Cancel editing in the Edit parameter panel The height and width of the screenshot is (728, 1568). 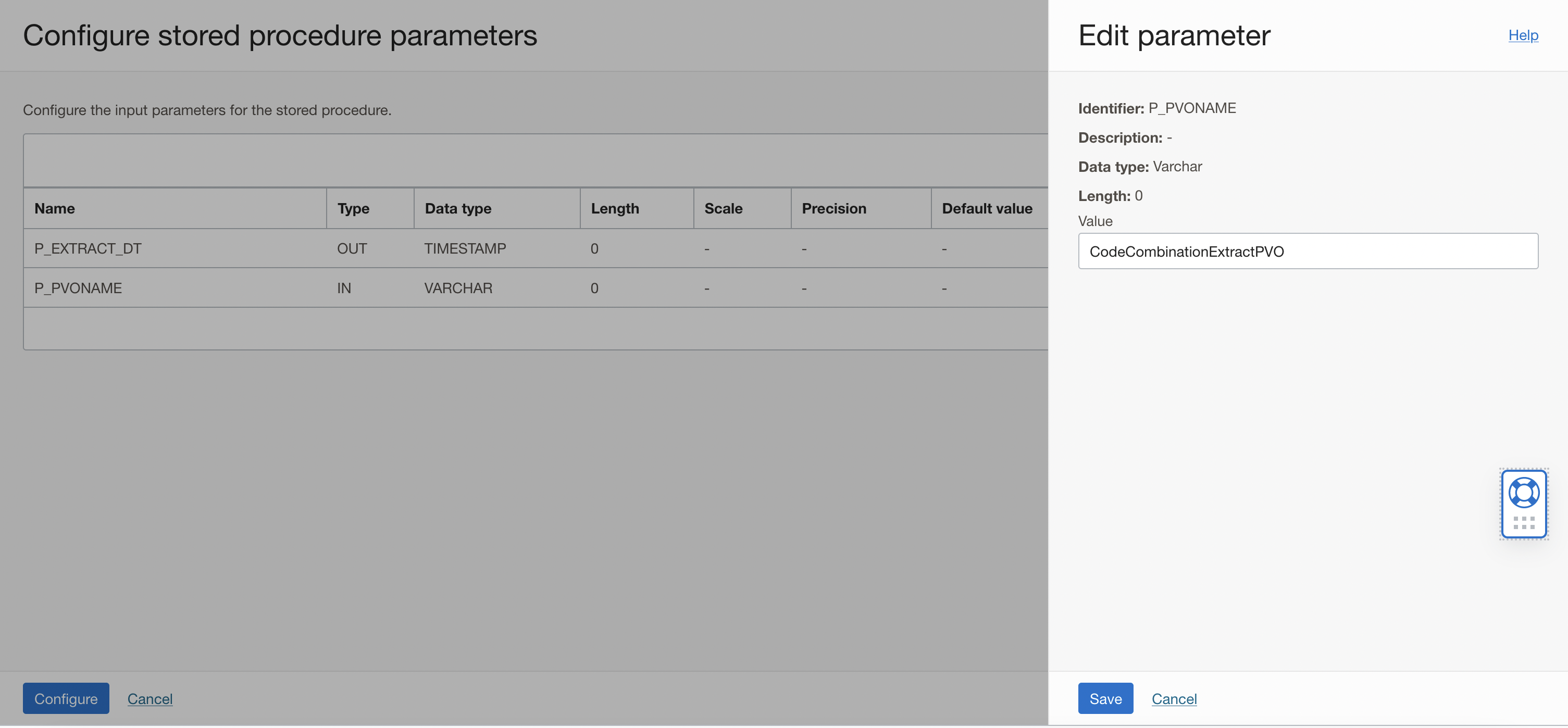(1174, 698)
